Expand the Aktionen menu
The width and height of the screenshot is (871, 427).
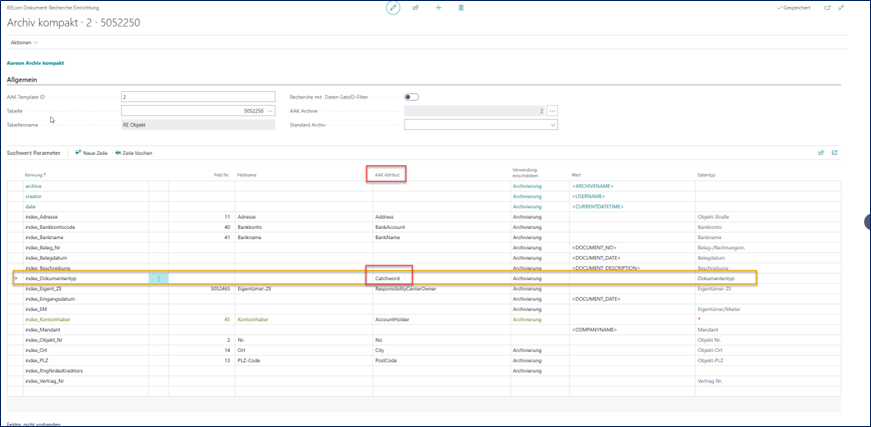(x=22, y=43)
